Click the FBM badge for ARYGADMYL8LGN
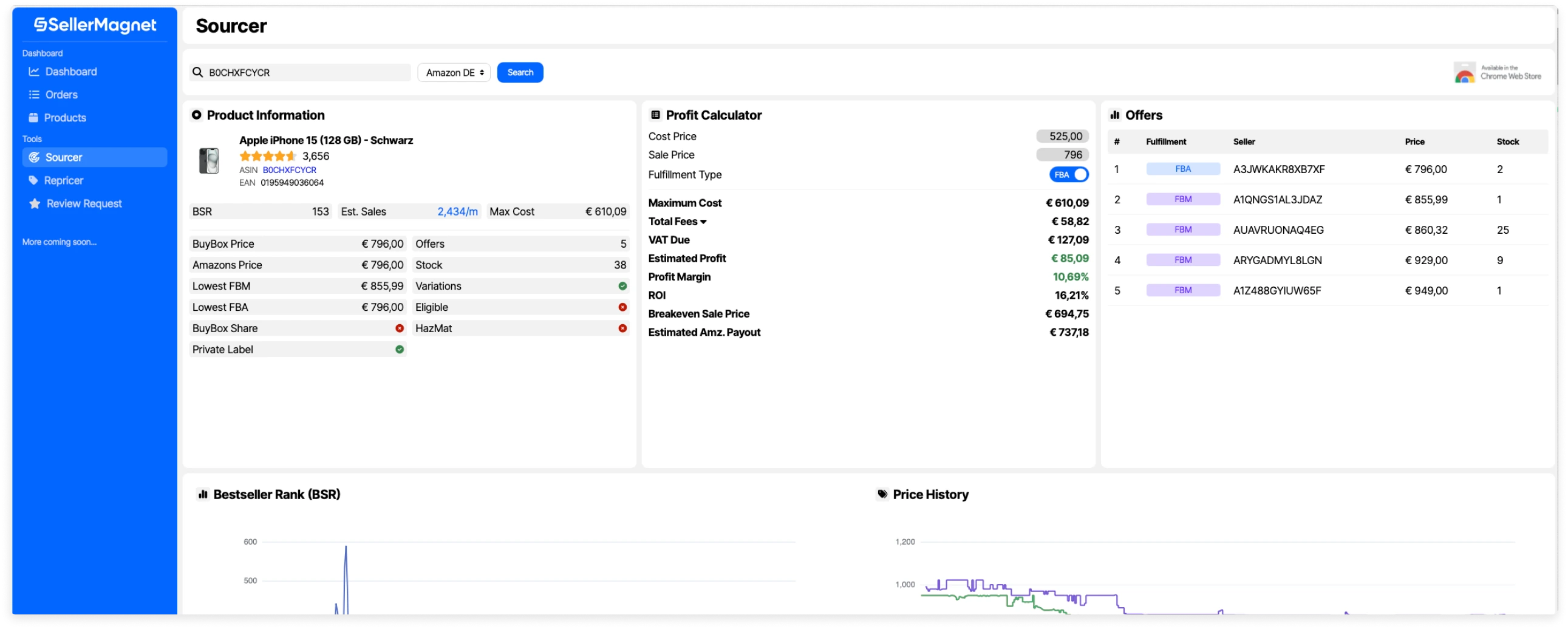The height and width of the screenshot is (629, 1568). click(x=1184, y=260)
